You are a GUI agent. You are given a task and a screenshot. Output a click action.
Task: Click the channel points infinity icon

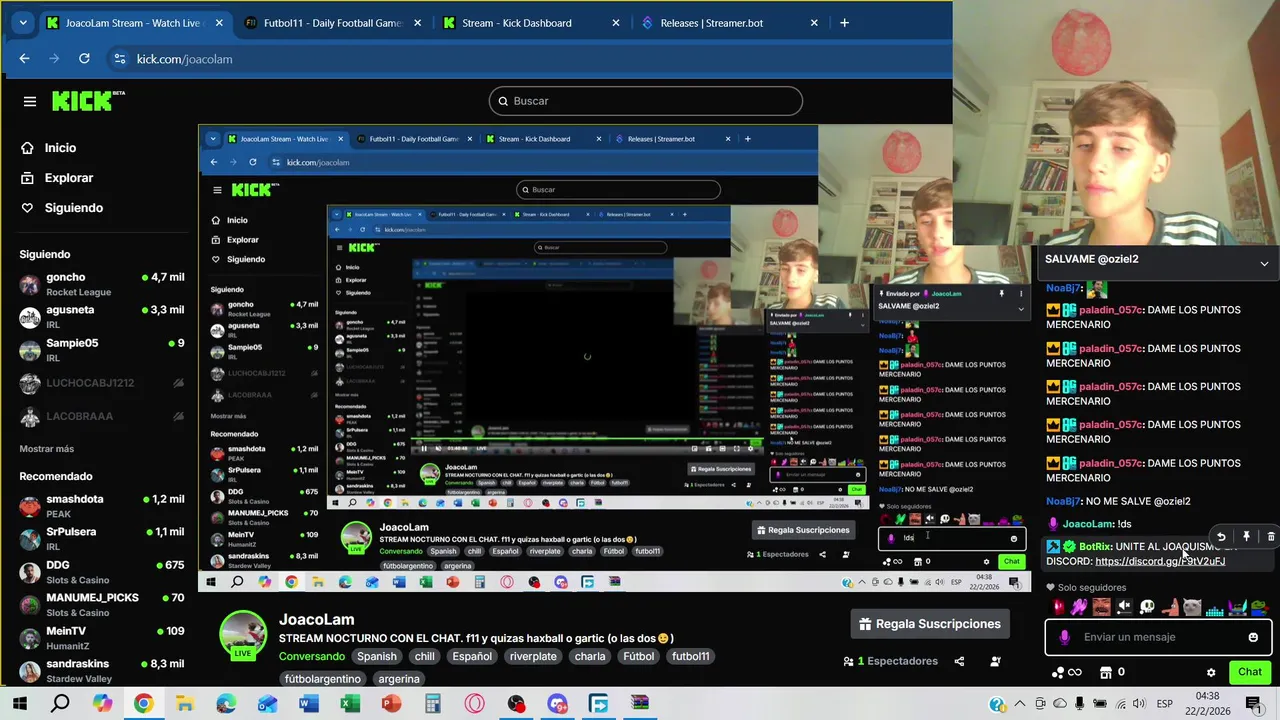pyautogui.click(x=1067, y=673)
